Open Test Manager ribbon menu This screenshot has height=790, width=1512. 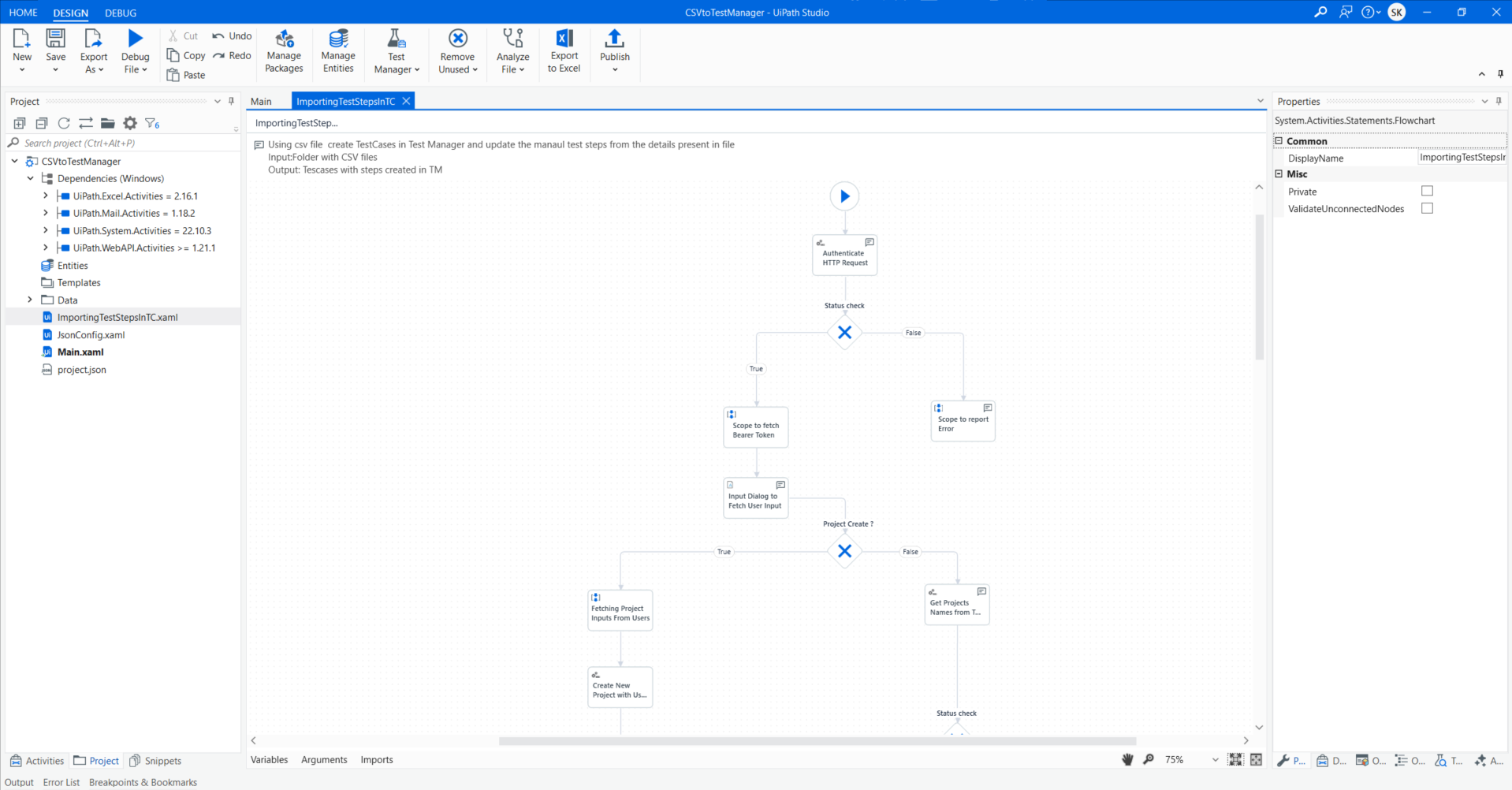click(397, 52)
